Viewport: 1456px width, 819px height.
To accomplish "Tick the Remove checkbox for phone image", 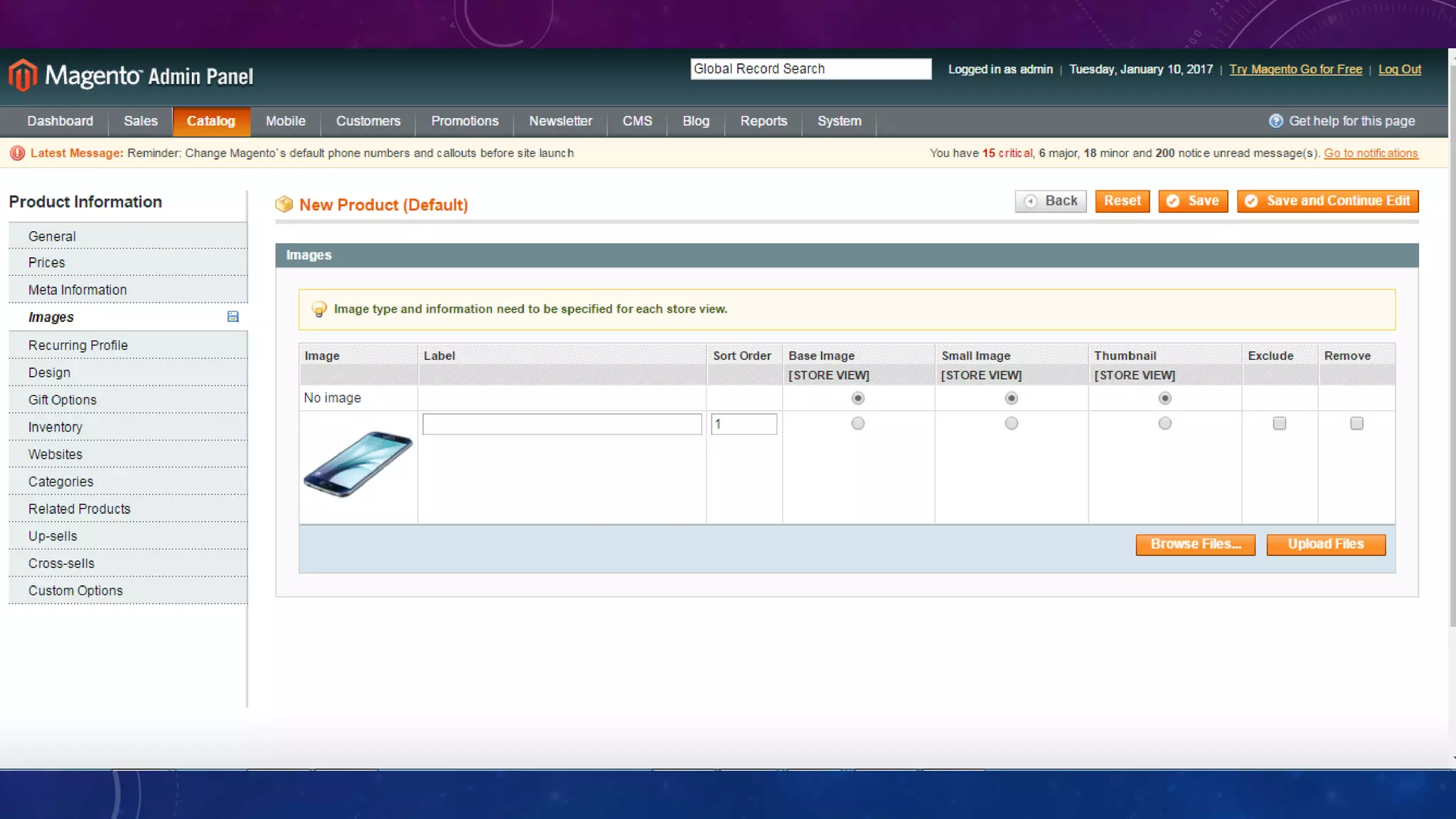I will [1356, 424].
